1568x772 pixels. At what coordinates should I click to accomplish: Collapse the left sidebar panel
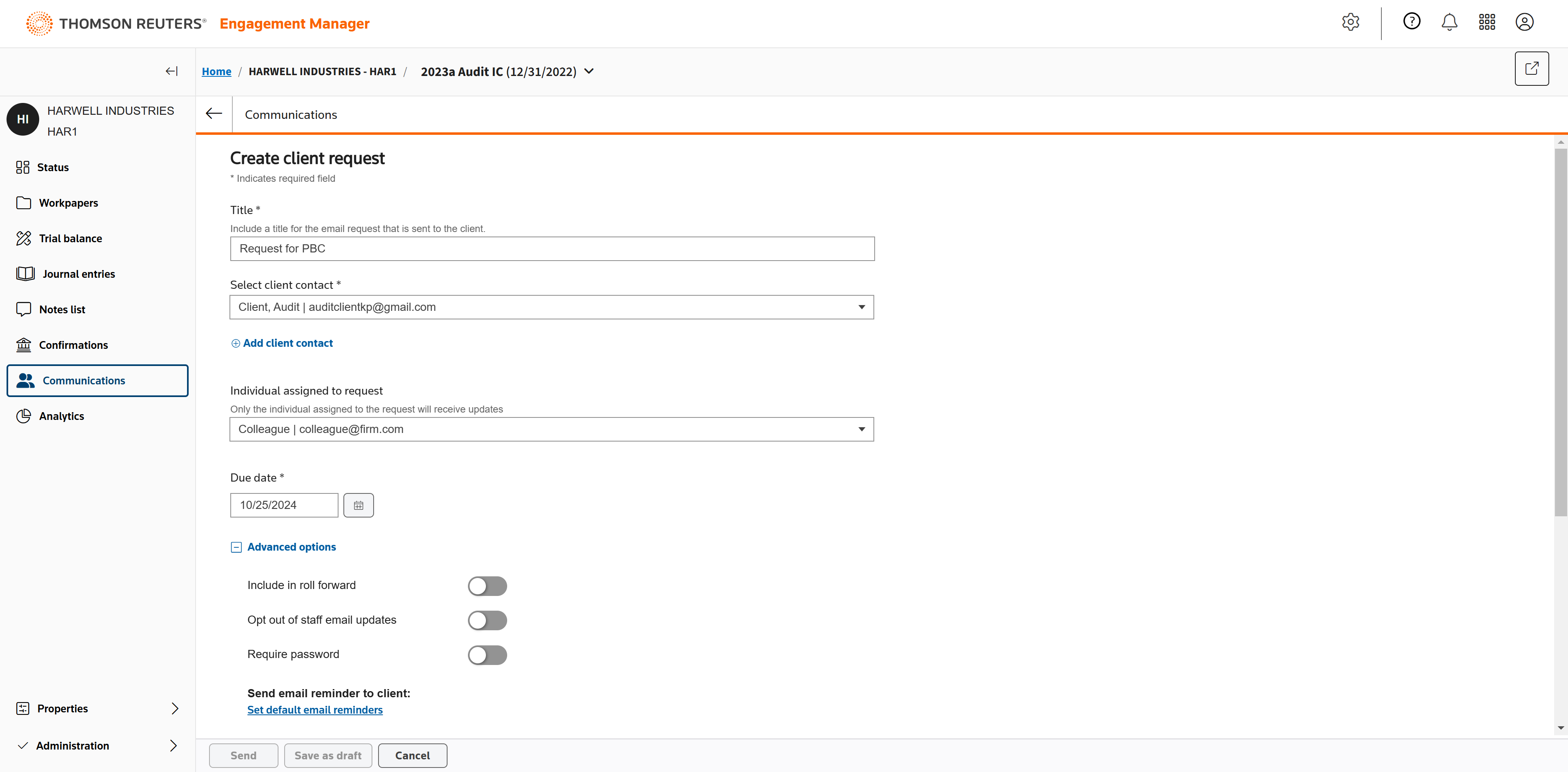tap(171, 71)
